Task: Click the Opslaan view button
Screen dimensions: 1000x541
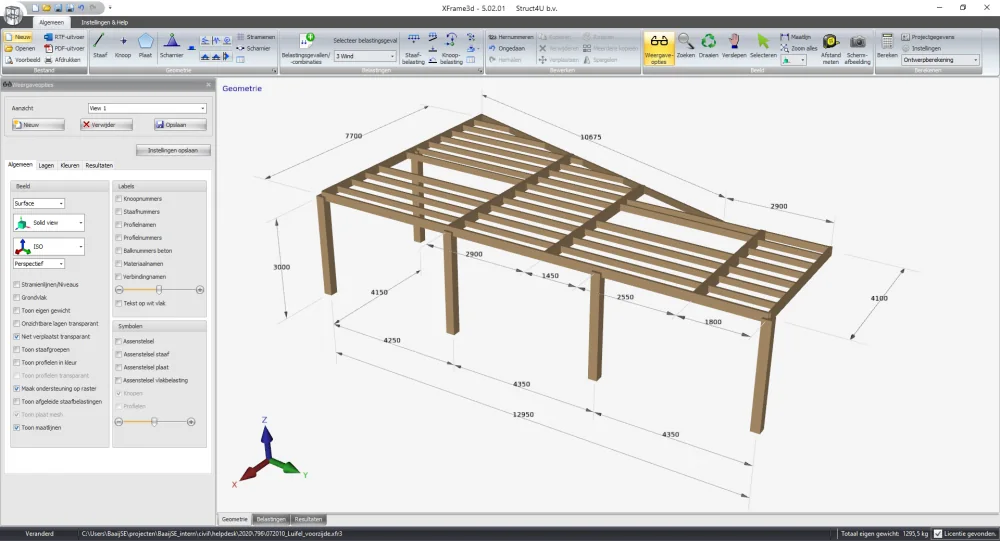Action: tap(180, 125)
